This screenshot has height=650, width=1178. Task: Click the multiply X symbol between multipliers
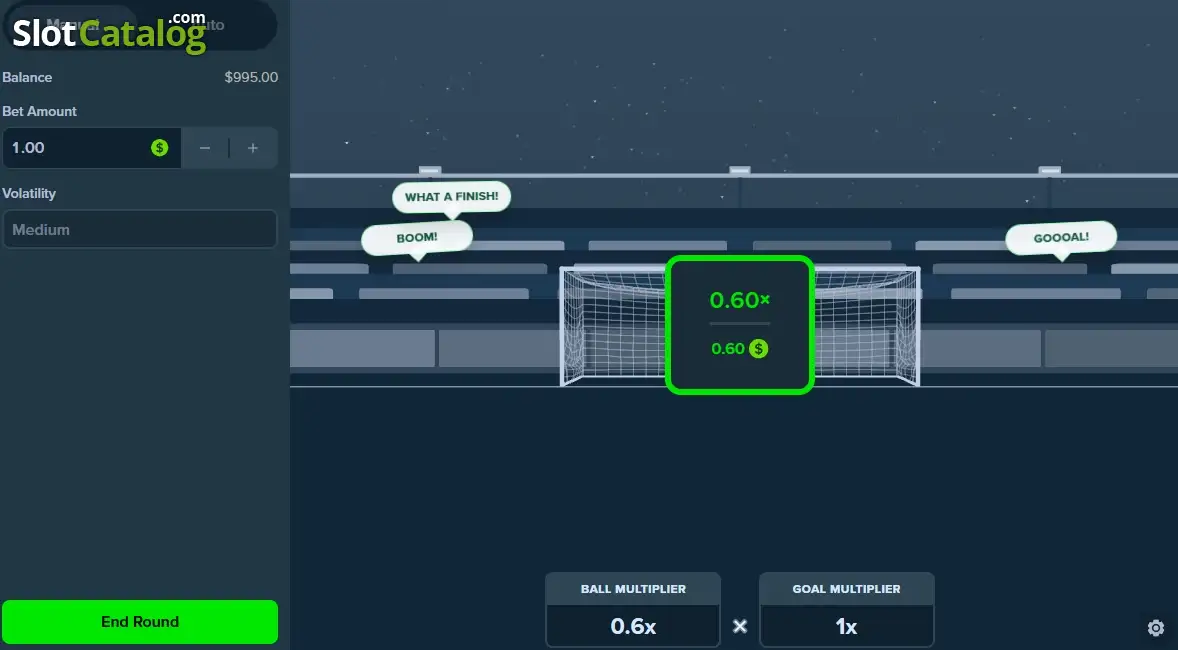(740, 626)
